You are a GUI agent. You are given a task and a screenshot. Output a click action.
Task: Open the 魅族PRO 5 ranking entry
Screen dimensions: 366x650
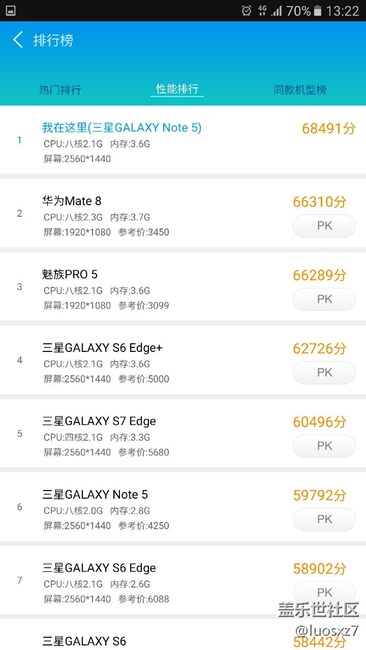click(183, 287)
